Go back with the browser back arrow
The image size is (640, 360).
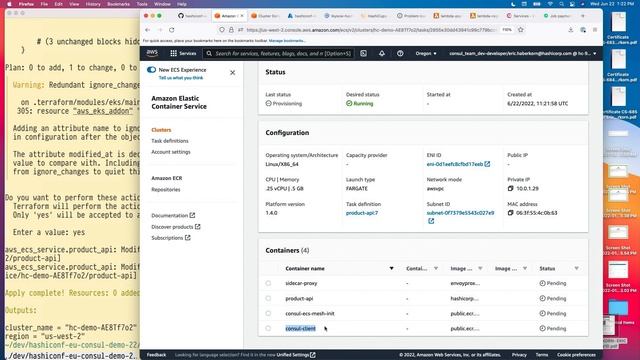point(148,30)
